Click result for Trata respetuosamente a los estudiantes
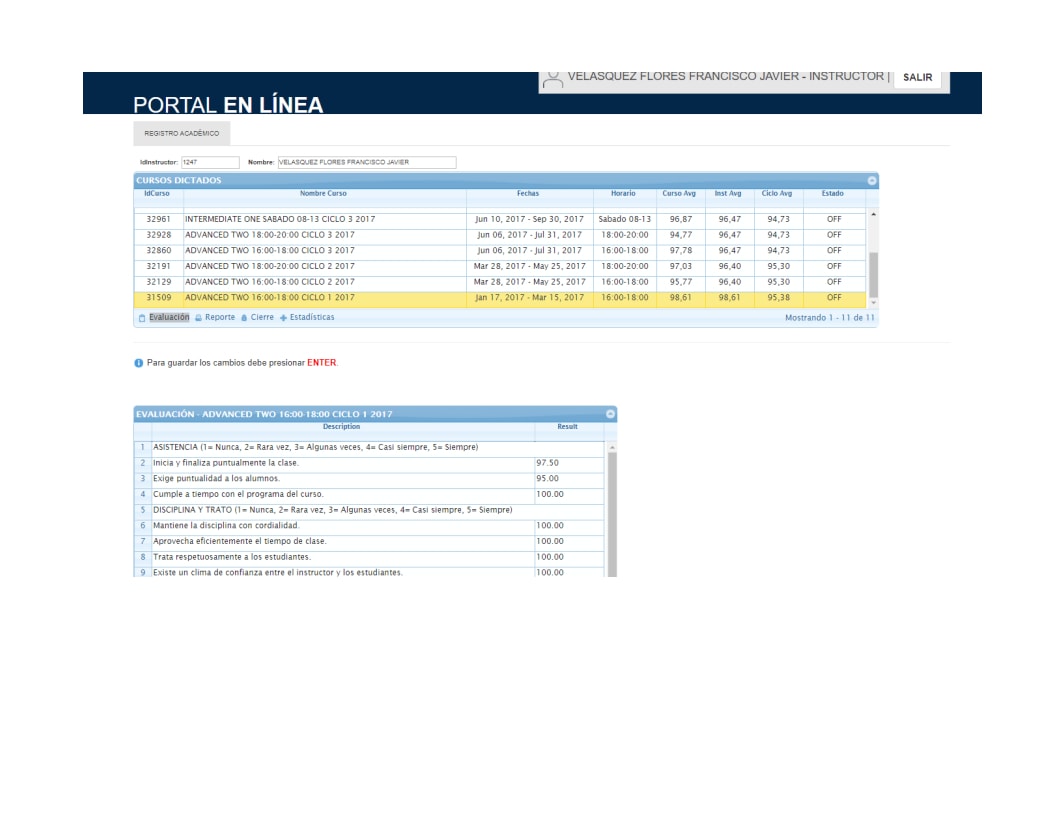Viewport: 1055px width, 815px height. pos(569,557)
